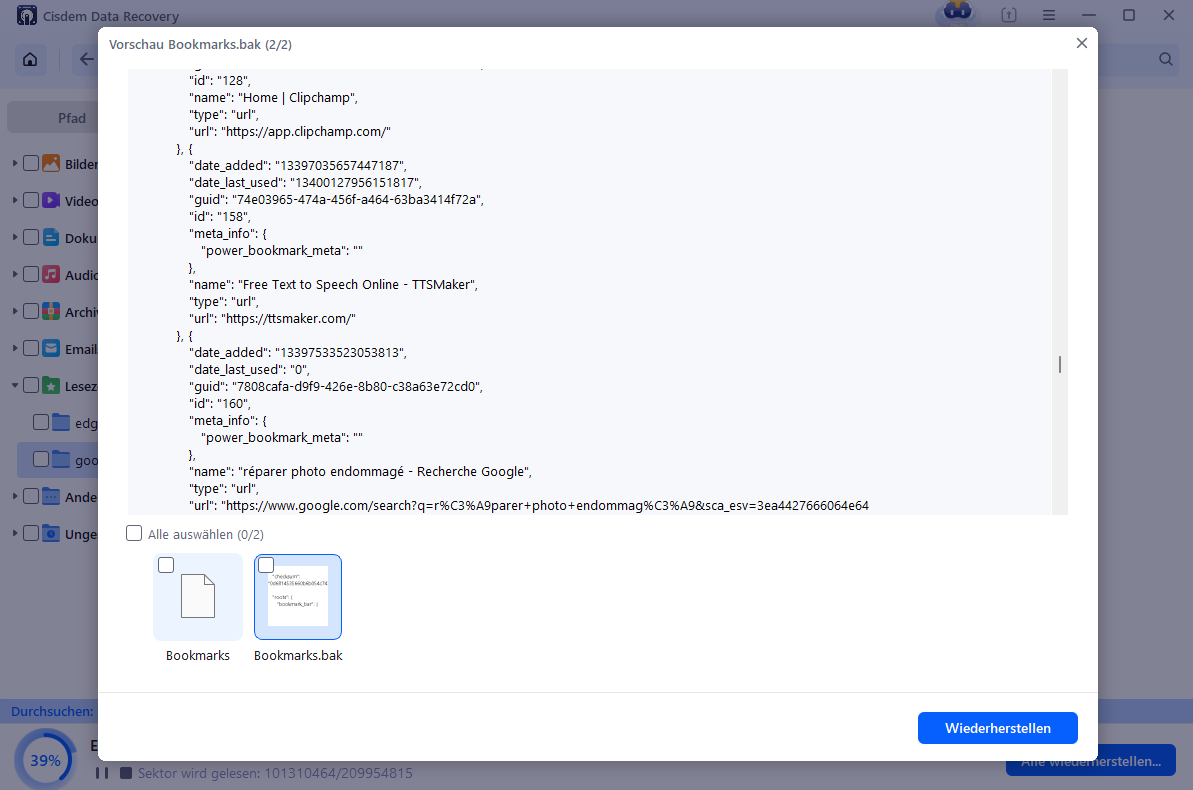Check the Andere category checkbox
Screen dimensions: 1193x790
click(x=31, y=496)
